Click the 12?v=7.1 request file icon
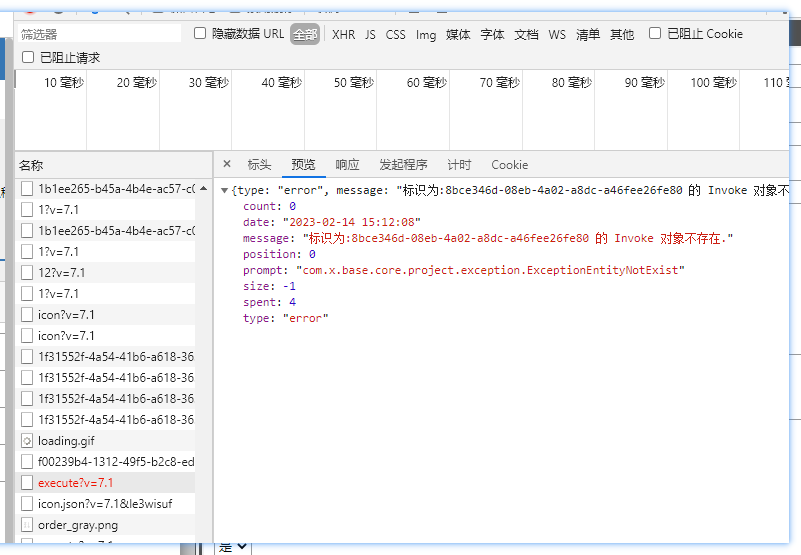The height and width of the screenshot is (555, 801). (x=27, y=273)
